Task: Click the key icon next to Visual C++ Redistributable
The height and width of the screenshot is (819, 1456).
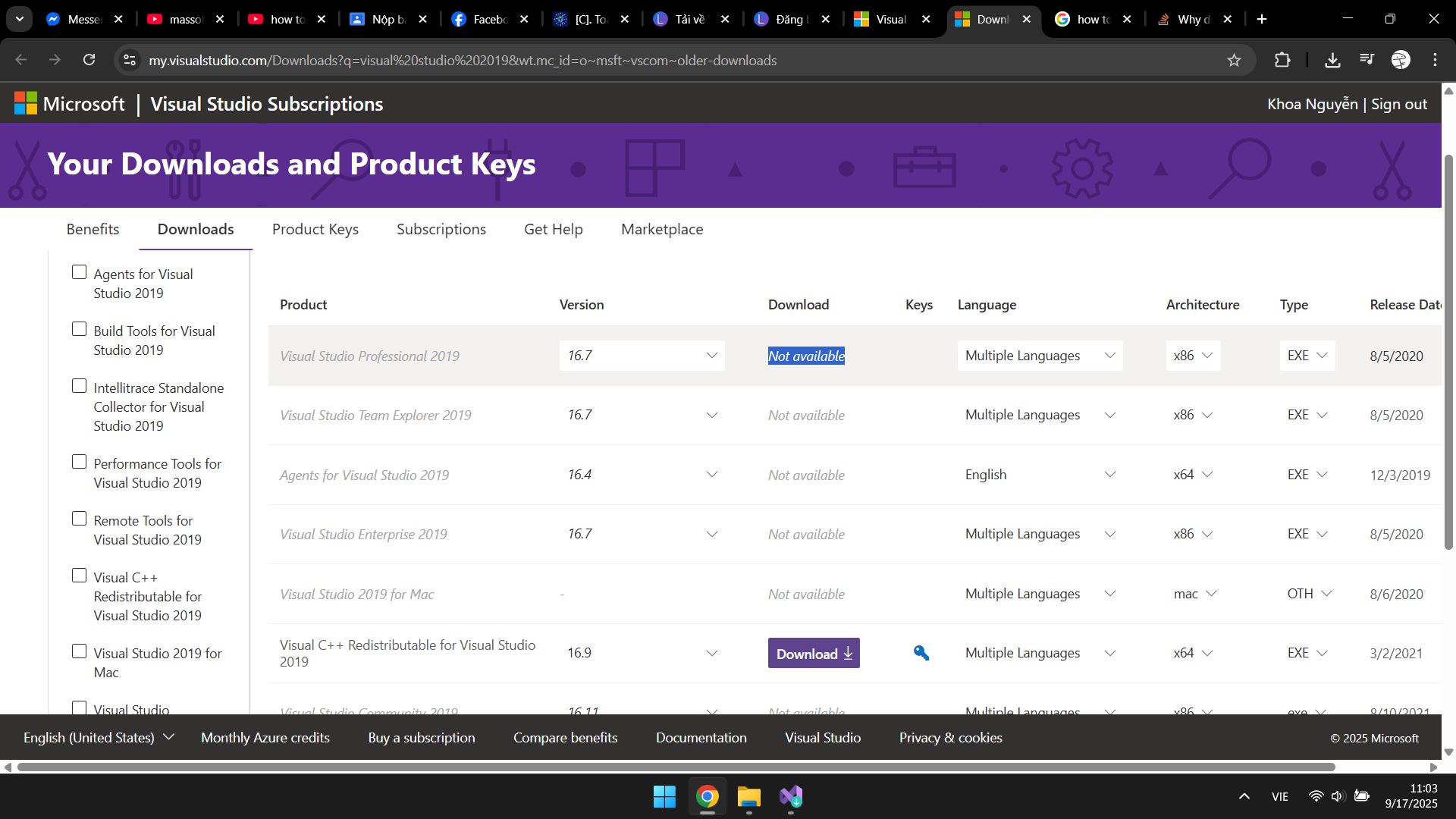Action: point(921,652)
